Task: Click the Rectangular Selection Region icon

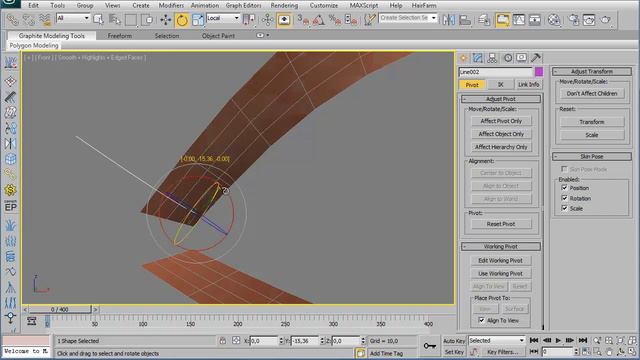Action: 131,20
